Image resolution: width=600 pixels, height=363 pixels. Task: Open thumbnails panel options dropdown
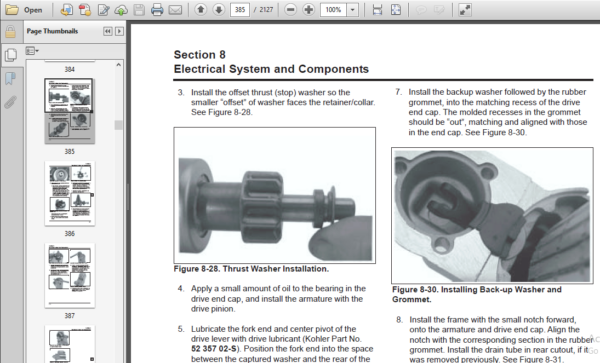[32, 50]
